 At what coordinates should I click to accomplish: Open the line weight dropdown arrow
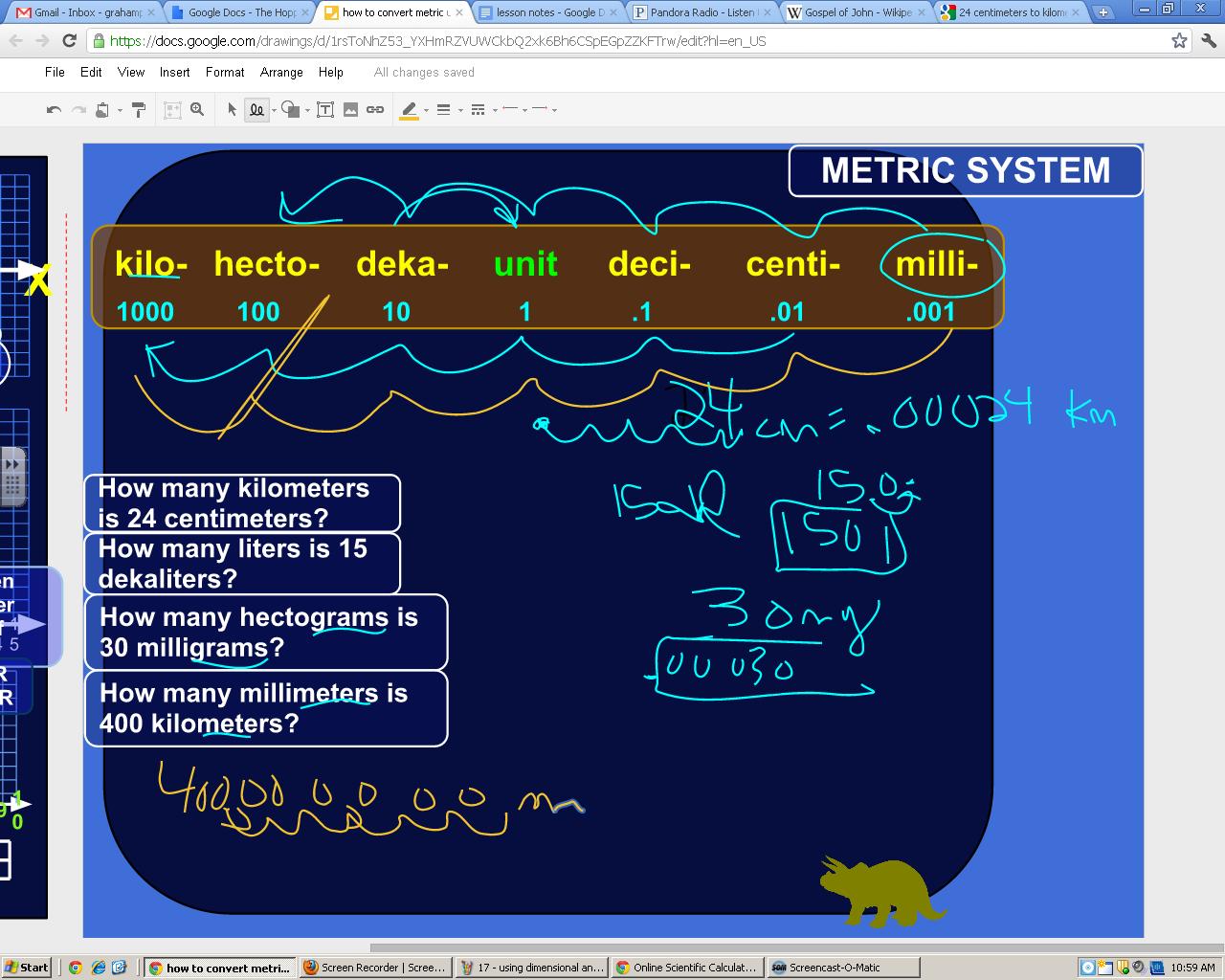[460, 111]
